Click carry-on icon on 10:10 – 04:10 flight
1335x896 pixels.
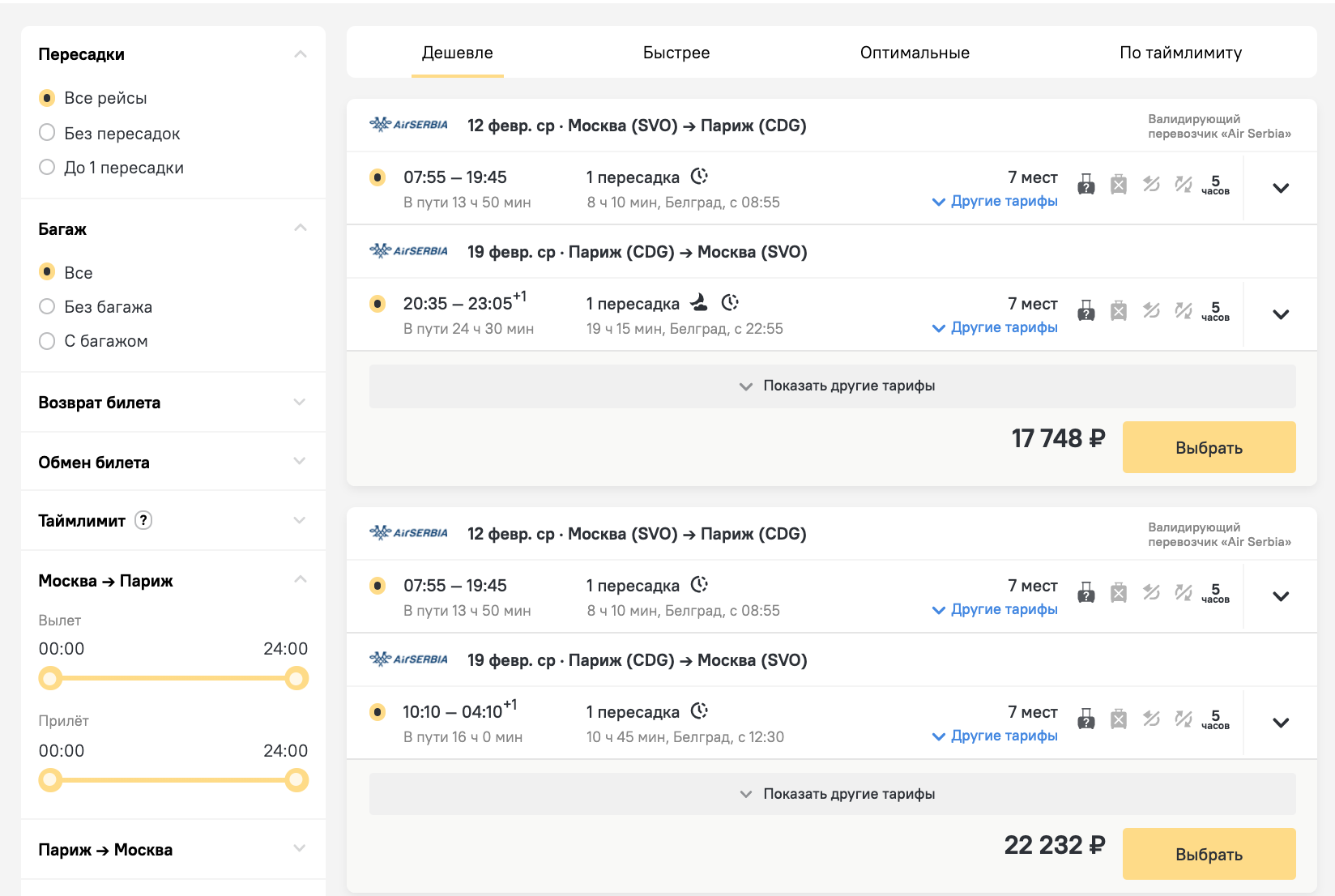[x=1086, y=719]
